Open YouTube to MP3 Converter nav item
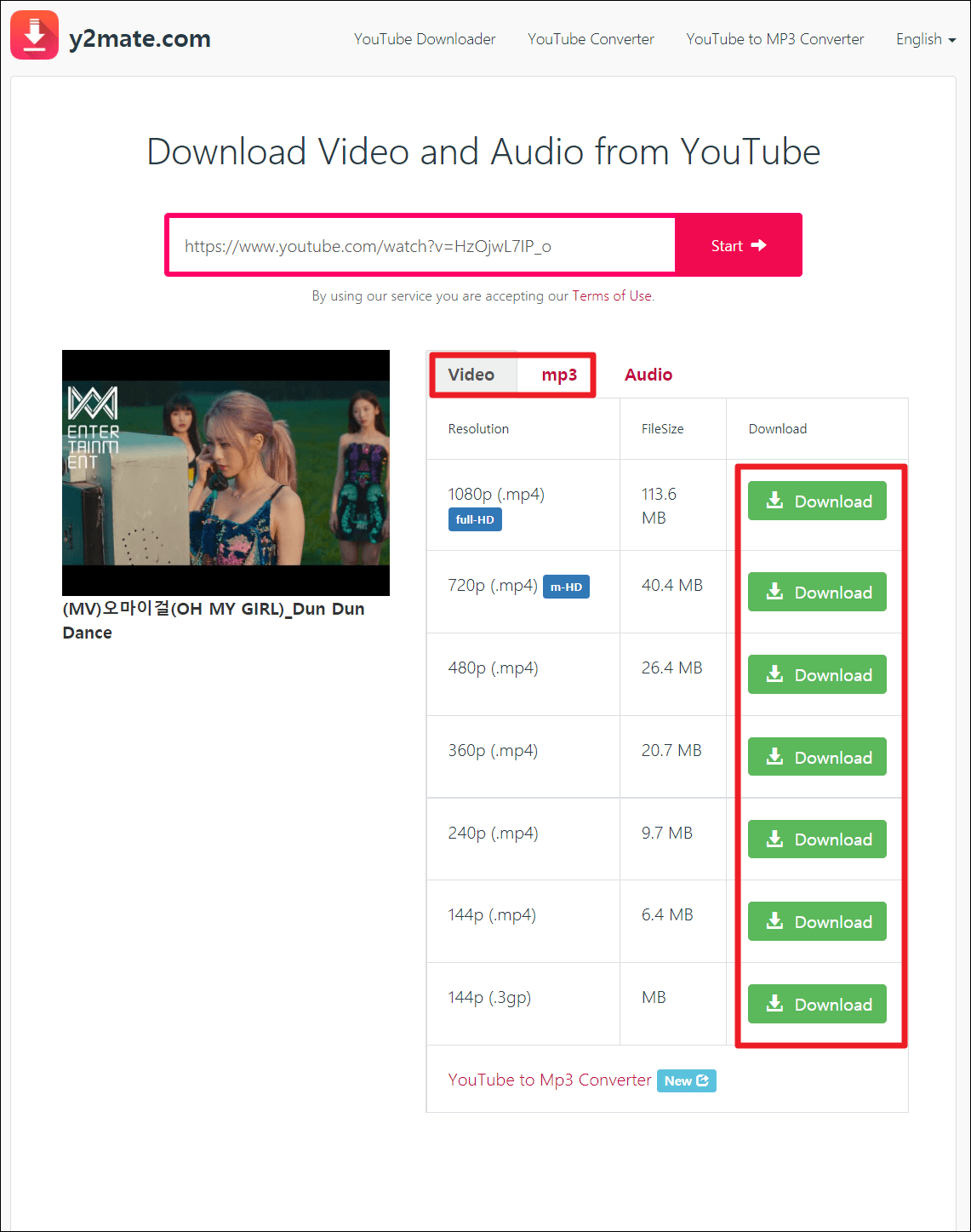 775,39
